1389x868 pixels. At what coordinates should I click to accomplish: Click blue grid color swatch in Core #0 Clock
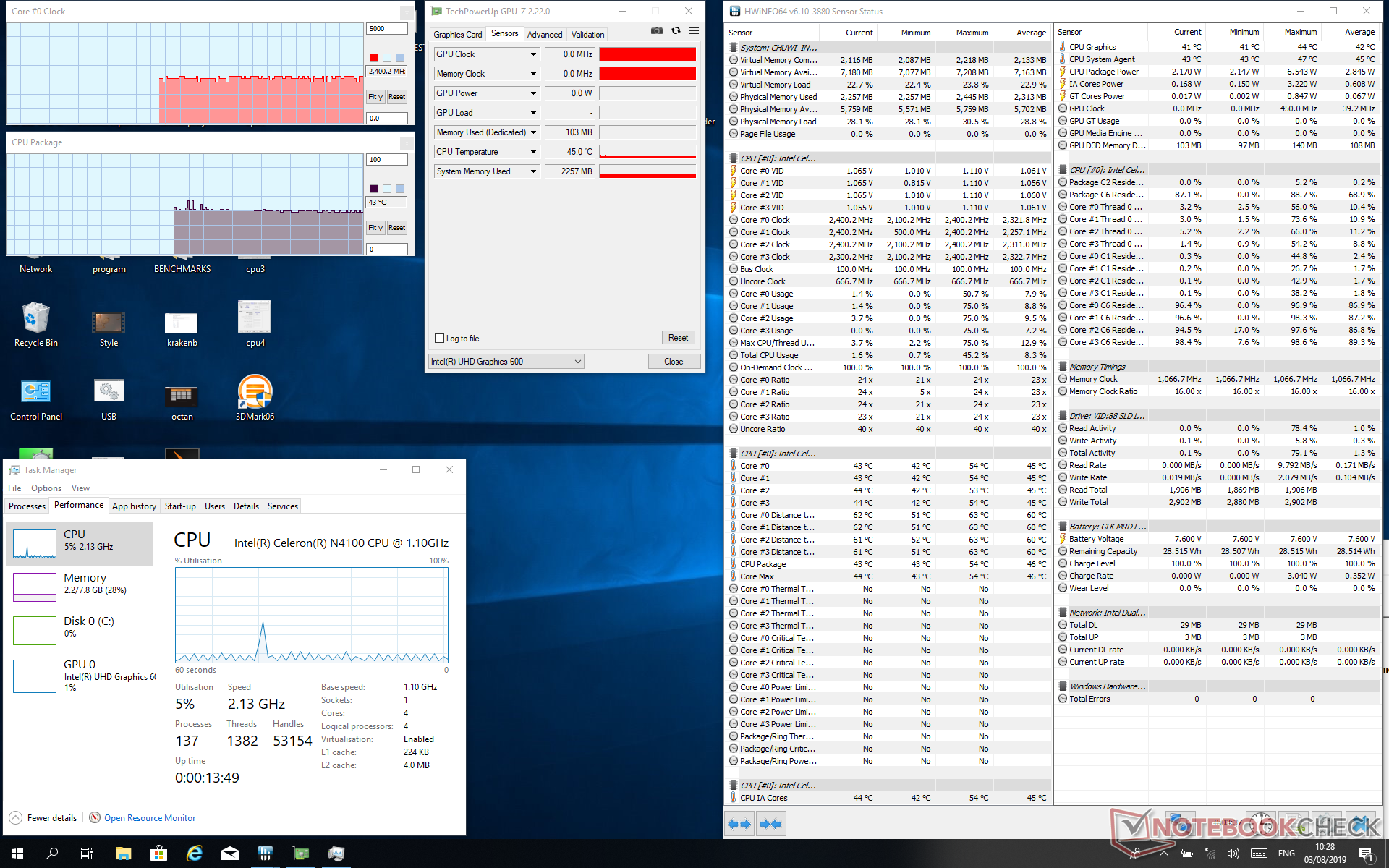pyautogui.click(x=399, y=58)
